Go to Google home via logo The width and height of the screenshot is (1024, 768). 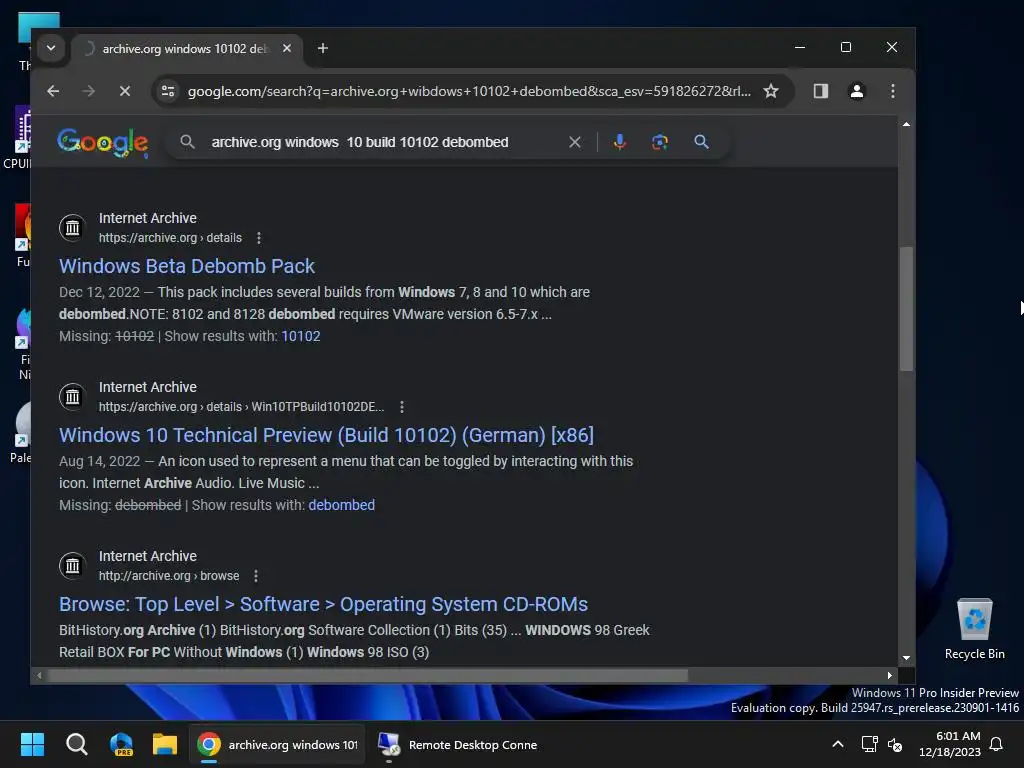point(103,142)
